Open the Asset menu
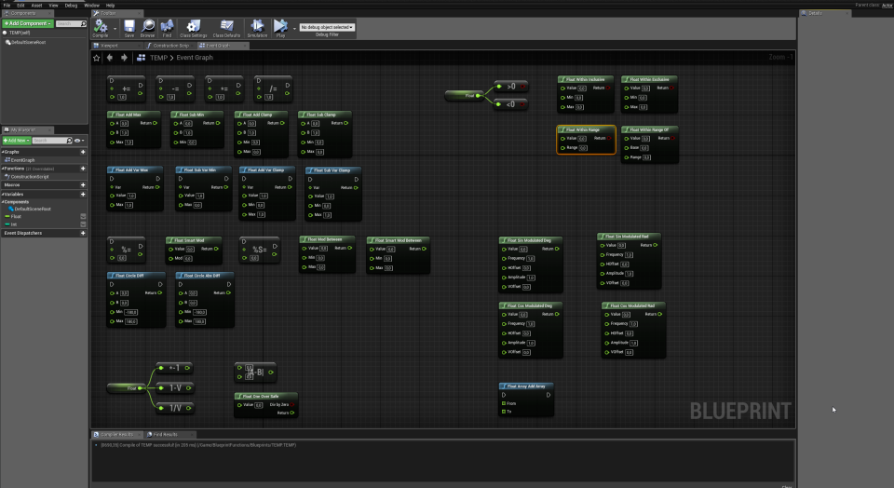Image resolution: width=894 pixels, height=488 pixels. (36, 5)
